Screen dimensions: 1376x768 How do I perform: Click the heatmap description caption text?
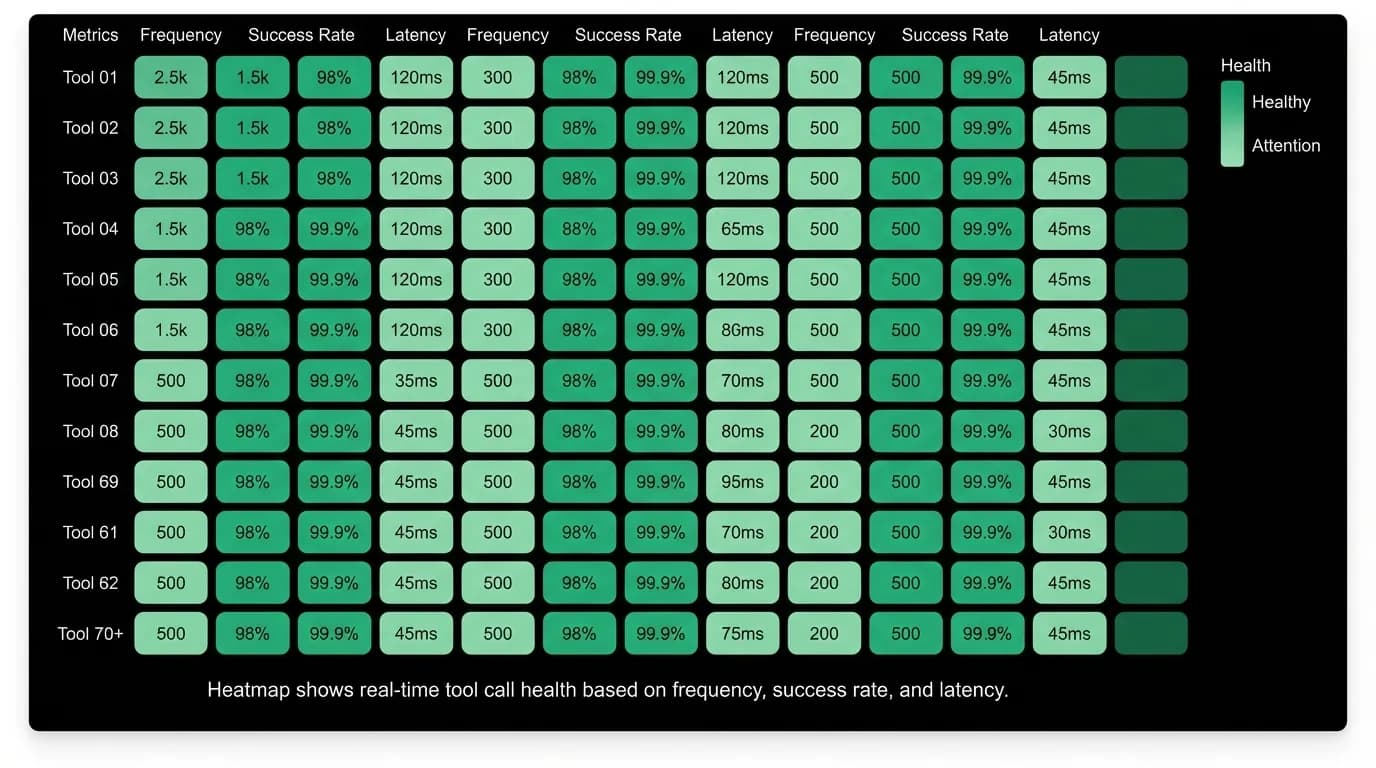(608, 690)
